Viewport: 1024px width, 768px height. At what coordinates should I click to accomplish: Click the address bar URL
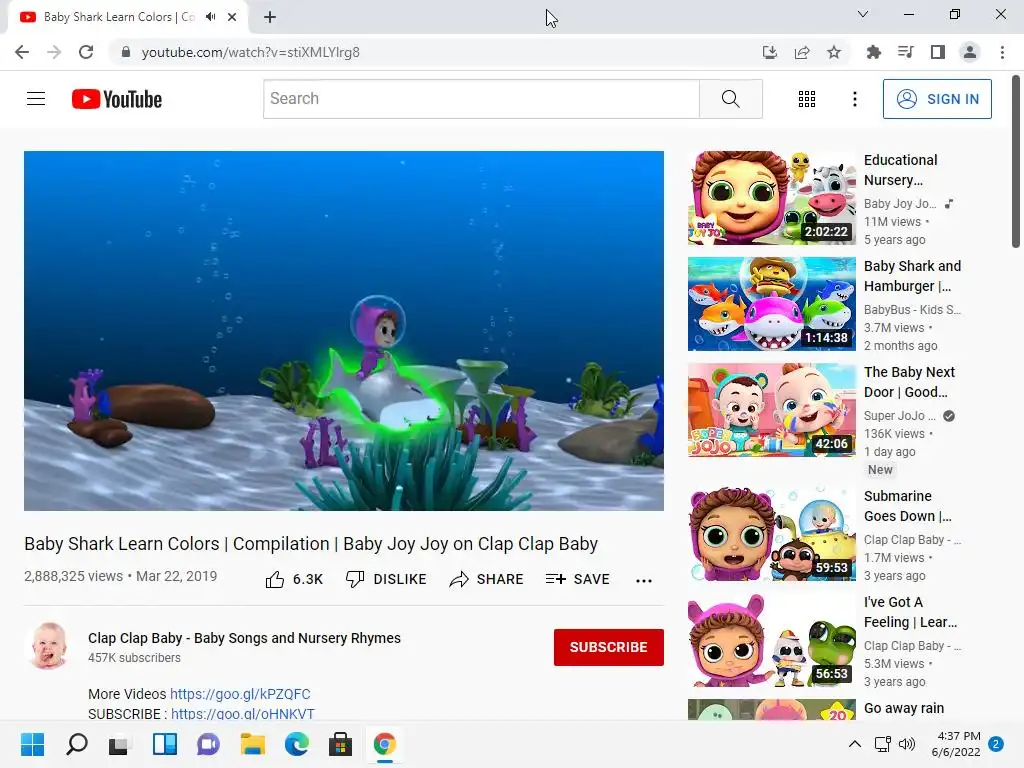click(251, 52)
